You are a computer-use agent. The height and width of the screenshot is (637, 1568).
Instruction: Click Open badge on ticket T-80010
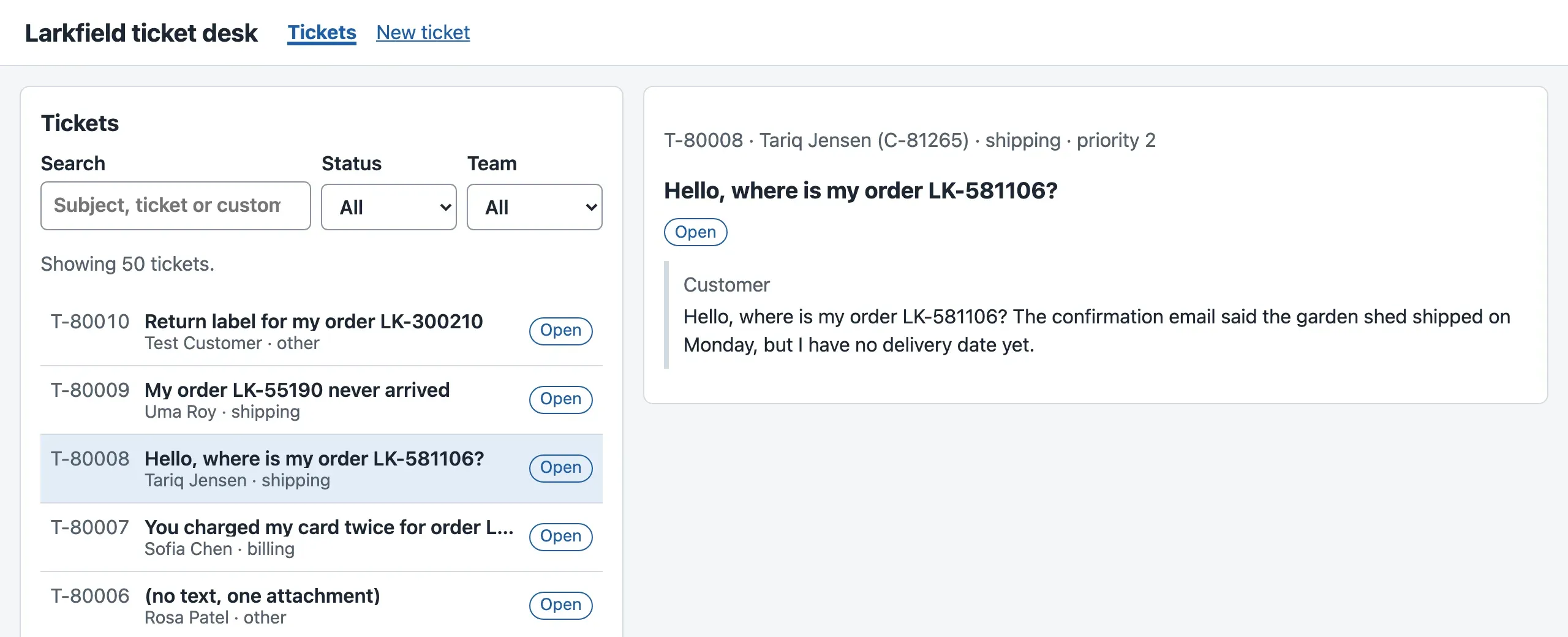[x=560, y=331]
